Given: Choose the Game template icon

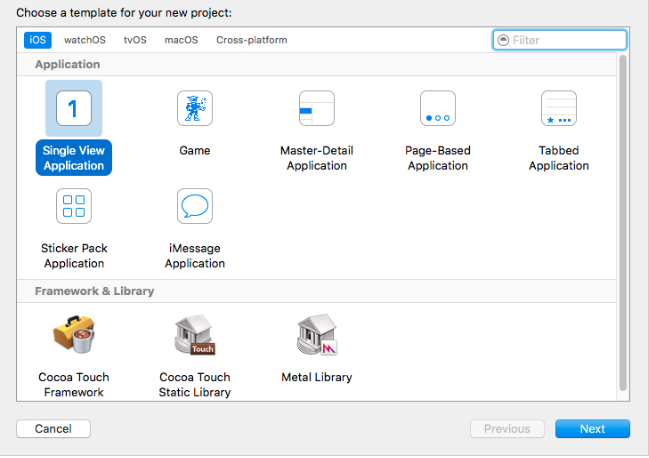Looking at the screenshot, I should 195,108.
